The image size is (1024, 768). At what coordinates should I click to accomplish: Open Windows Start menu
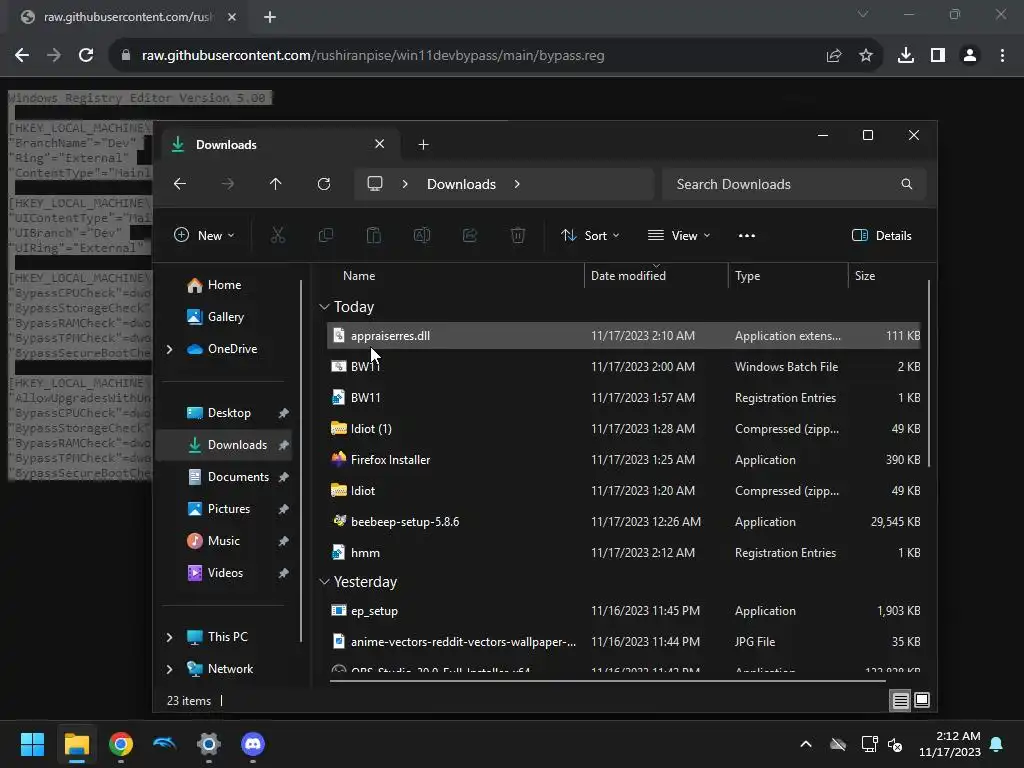click(x=32, y=744)
